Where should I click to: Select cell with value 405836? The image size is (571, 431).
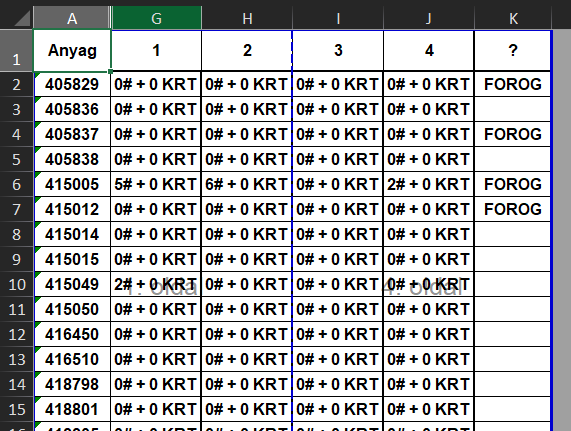(72, 110)
